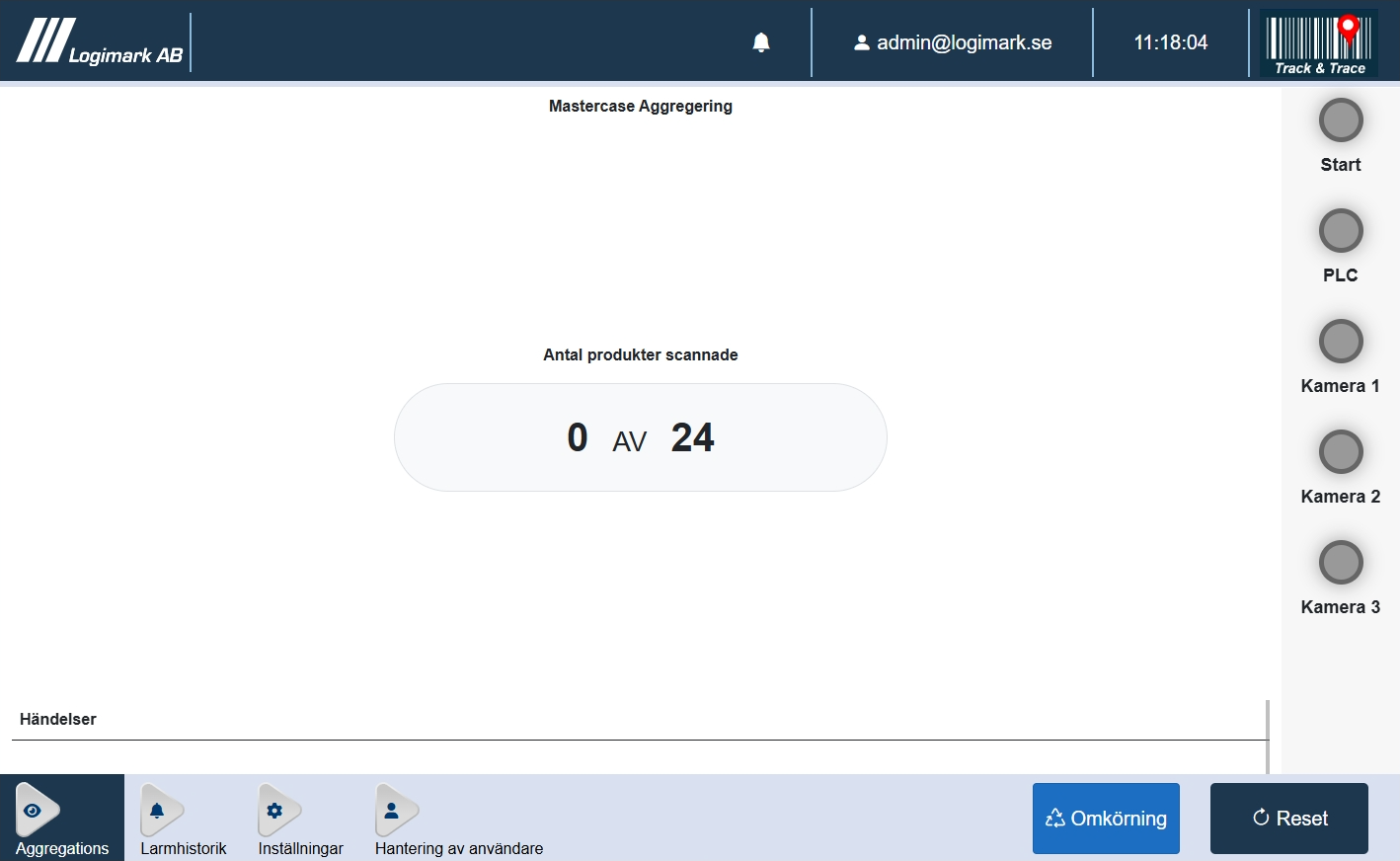This screenshot has width=1400, height=861.
Task: Click the Start status indicator circle
Action: tap(1340, 120)
